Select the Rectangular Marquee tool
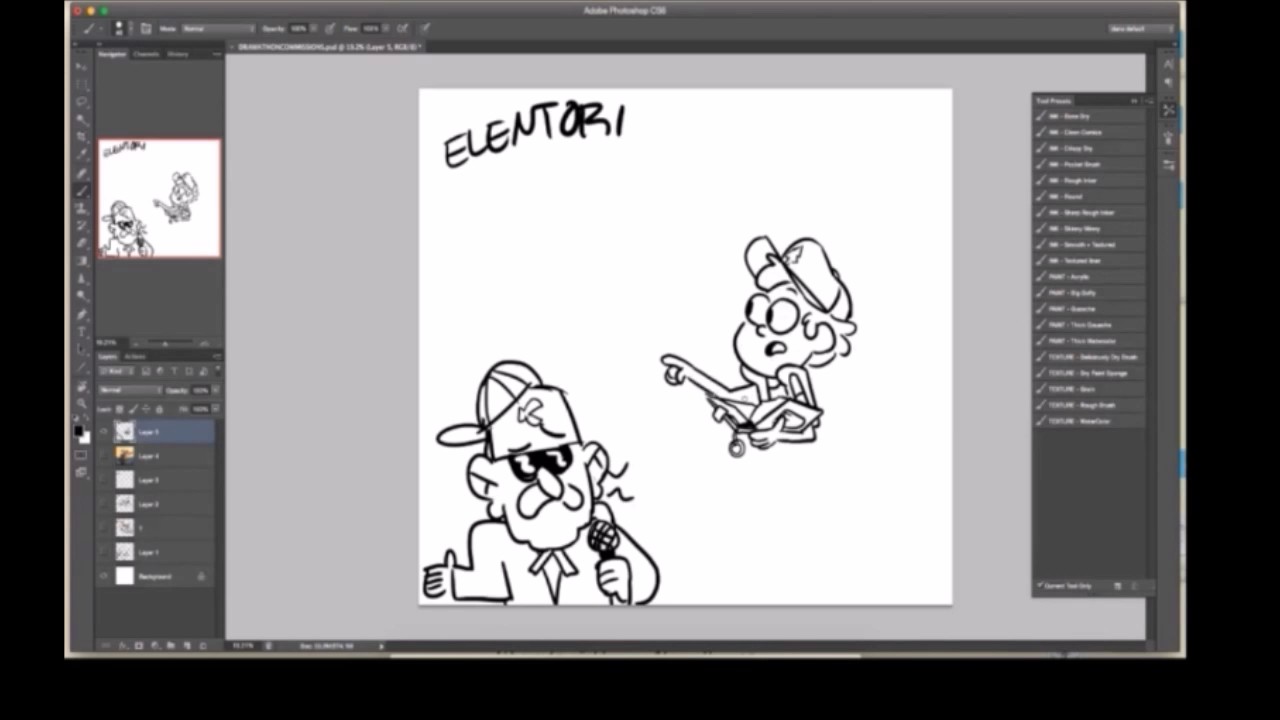Image resolution: width=1280 pixels, height=720 pixels. pos(82,84)
